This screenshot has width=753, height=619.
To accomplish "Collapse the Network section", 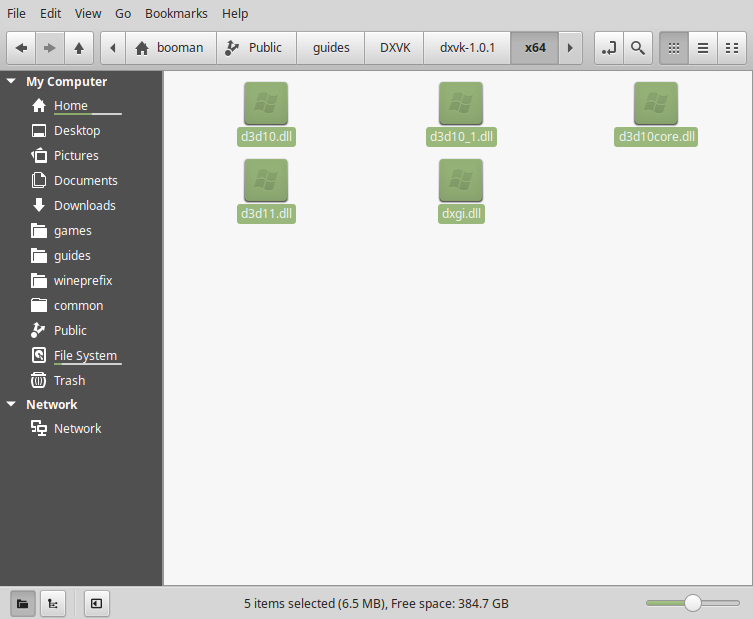I will click(11, 404).
